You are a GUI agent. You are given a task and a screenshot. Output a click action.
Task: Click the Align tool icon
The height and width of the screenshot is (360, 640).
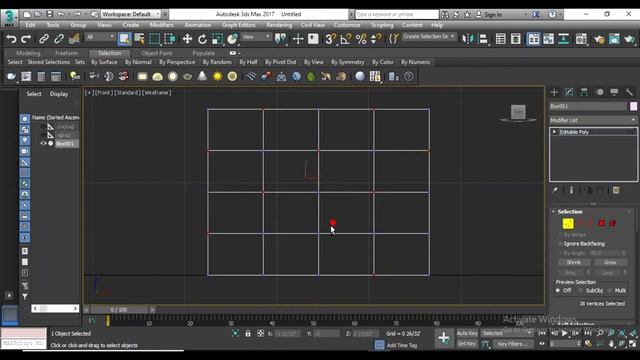[483, 39]
